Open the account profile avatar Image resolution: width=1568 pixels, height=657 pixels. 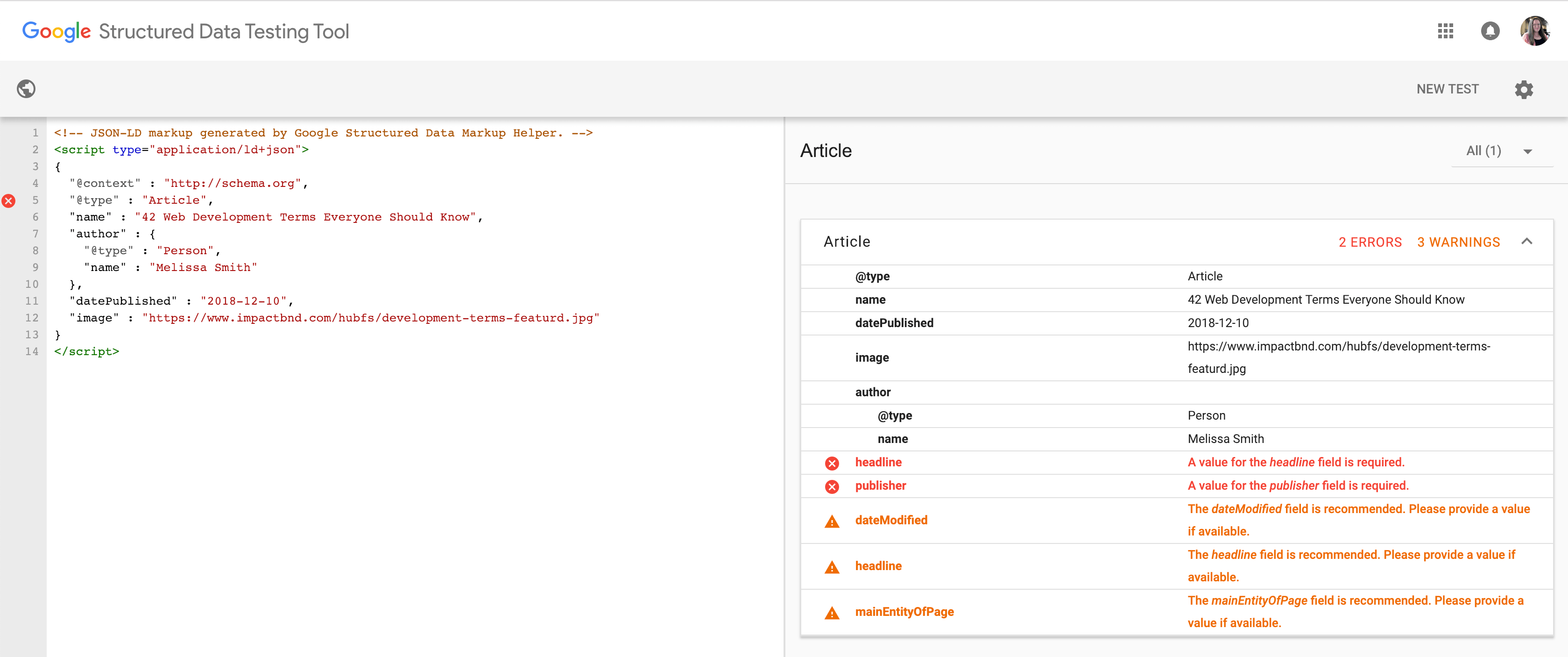point(1534,31)
